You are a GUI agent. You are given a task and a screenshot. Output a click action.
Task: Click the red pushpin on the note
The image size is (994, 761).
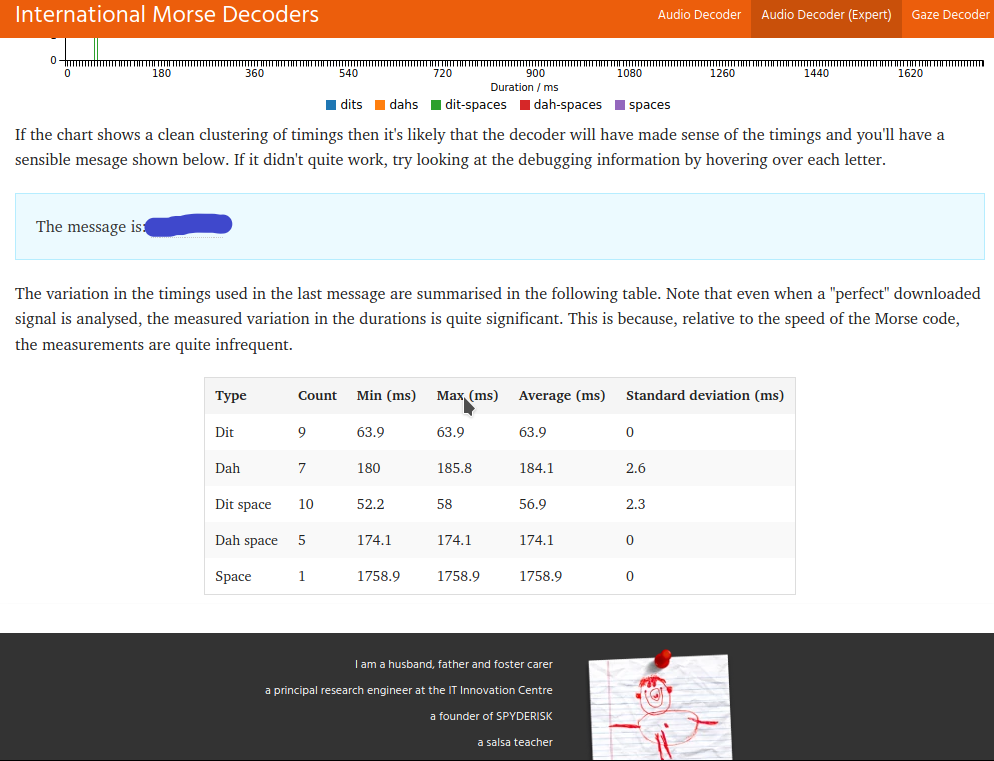661,657
